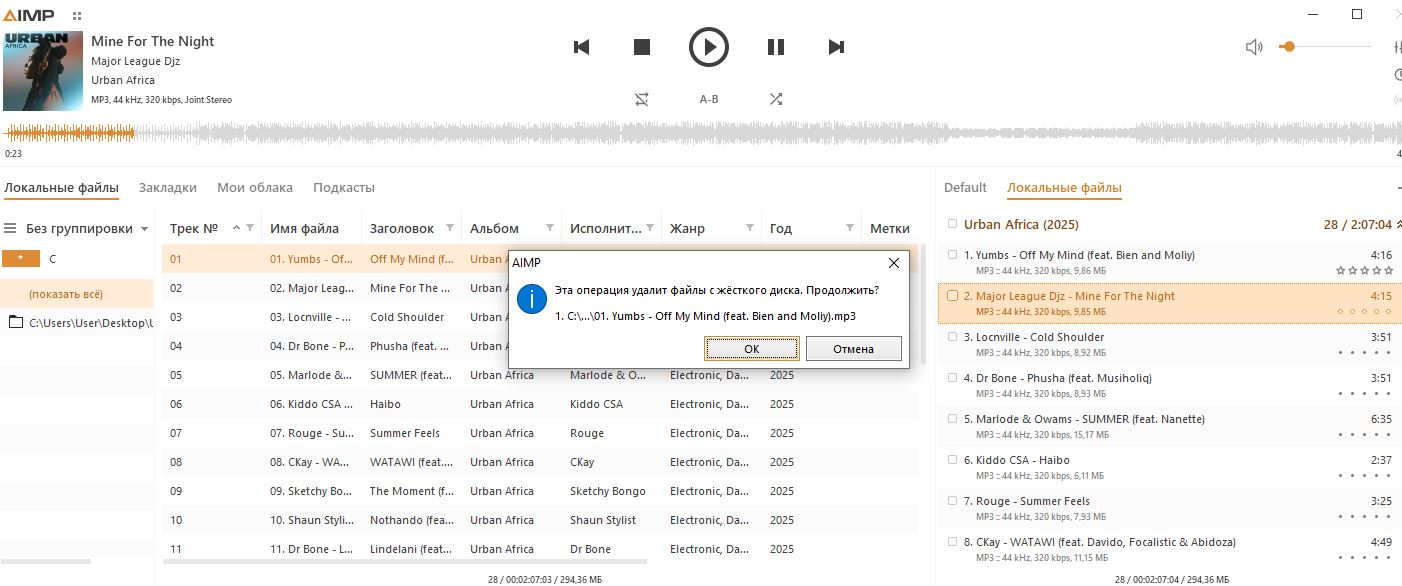
Task: Open the filter icon on Исполнит... column
Action: coord(650,228)
